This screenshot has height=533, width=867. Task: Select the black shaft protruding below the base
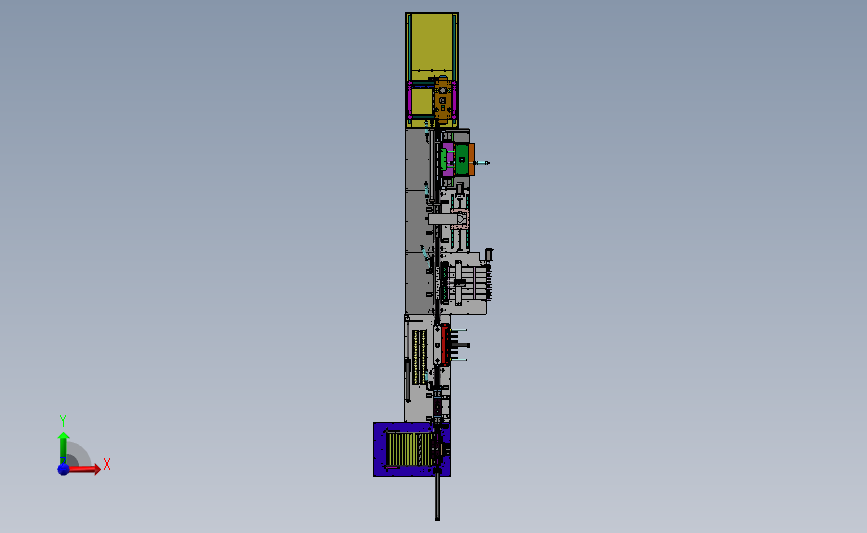(437, 498)
